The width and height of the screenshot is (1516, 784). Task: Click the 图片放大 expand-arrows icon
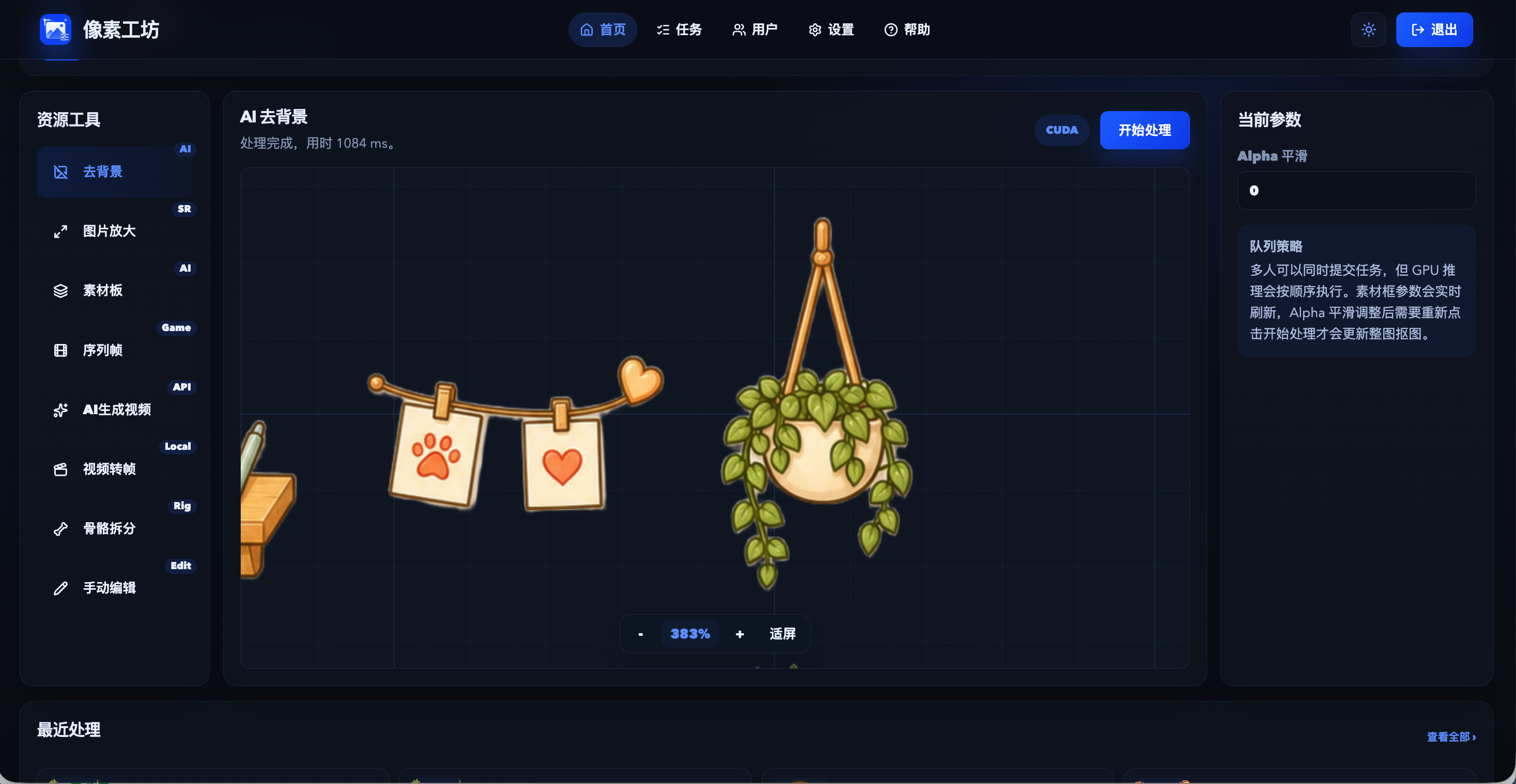(x=60, y=232)
